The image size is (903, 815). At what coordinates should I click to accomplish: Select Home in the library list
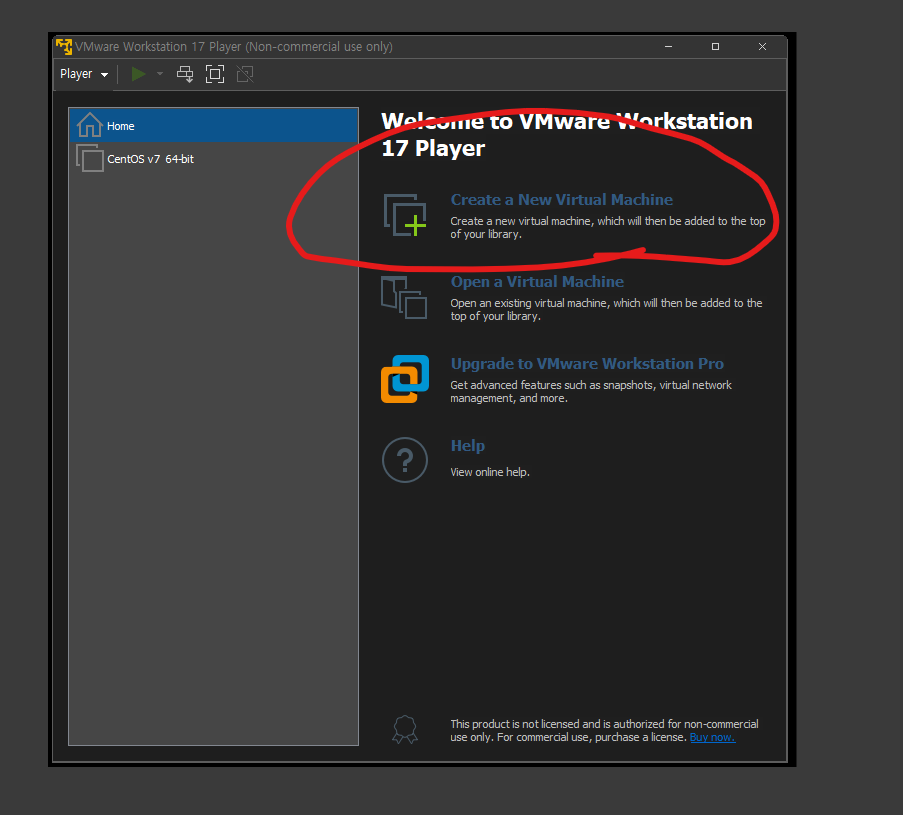point(214,126)
